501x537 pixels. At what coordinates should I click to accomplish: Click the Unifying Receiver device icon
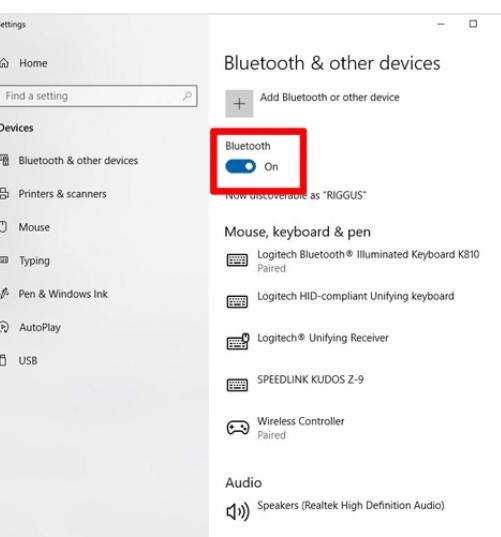[238, 341]
